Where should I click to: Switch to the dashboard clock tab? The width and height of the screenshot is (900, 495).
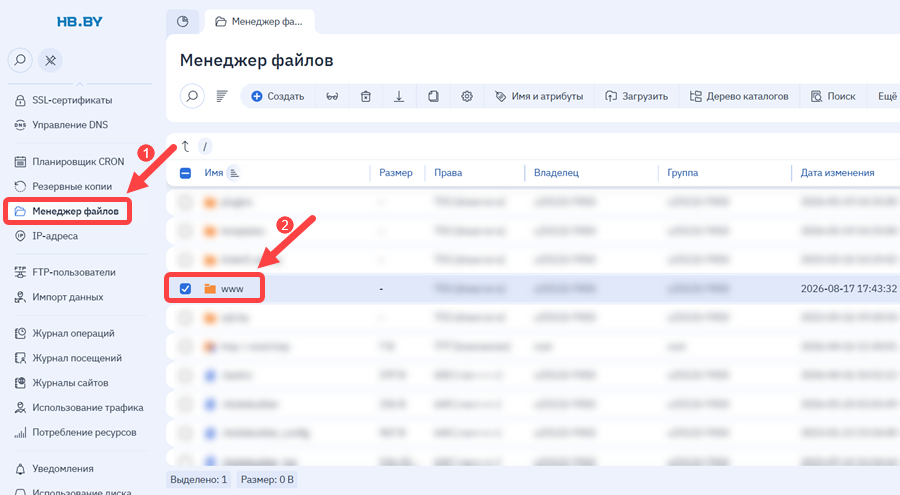(x=183, y=22)
